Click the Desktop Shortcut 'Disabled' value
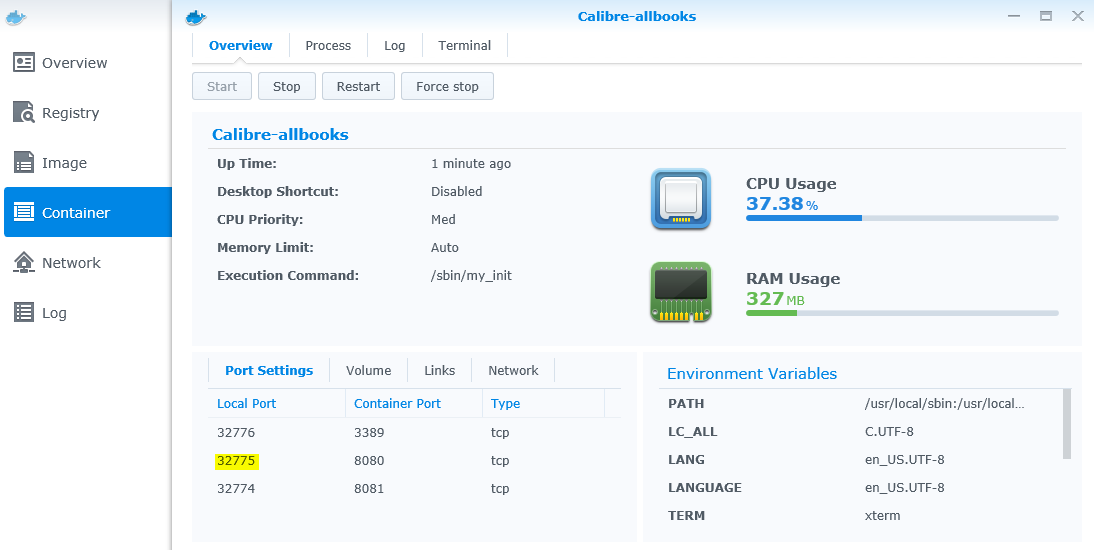The image size is (1094, 550). click(456, 191)
